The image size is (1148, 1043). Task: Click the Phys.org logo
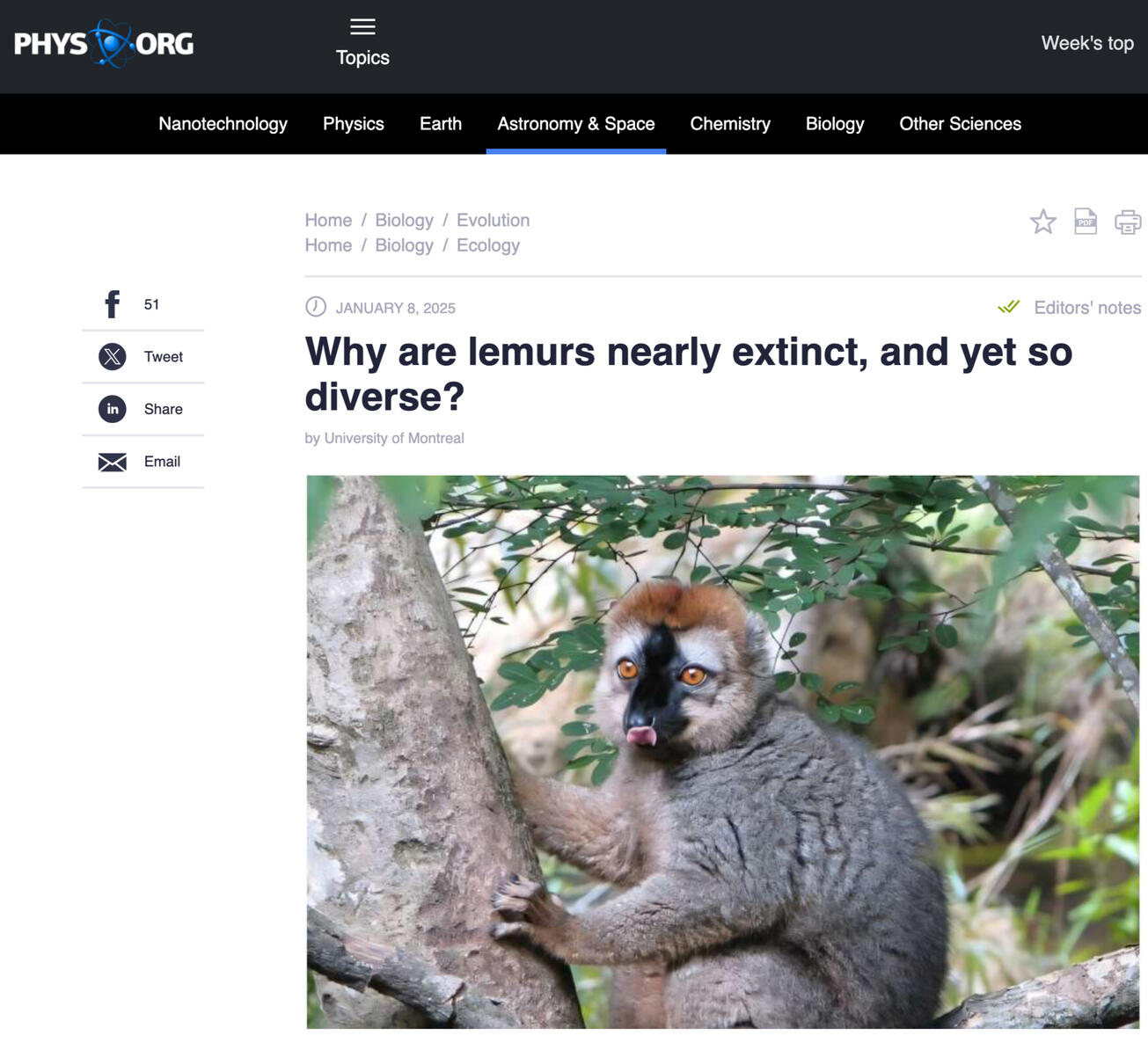click(104, 43)
